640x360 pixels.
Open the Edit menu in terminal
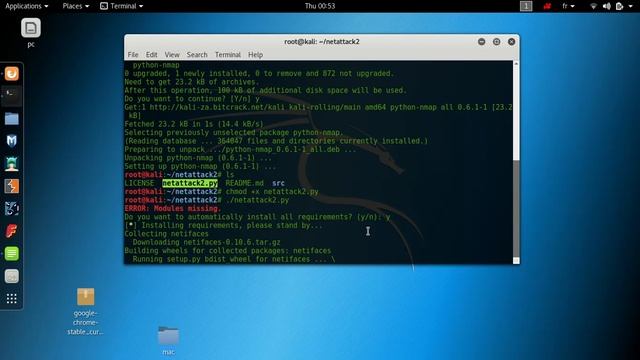pyautogui.click(x=151, y=55)
